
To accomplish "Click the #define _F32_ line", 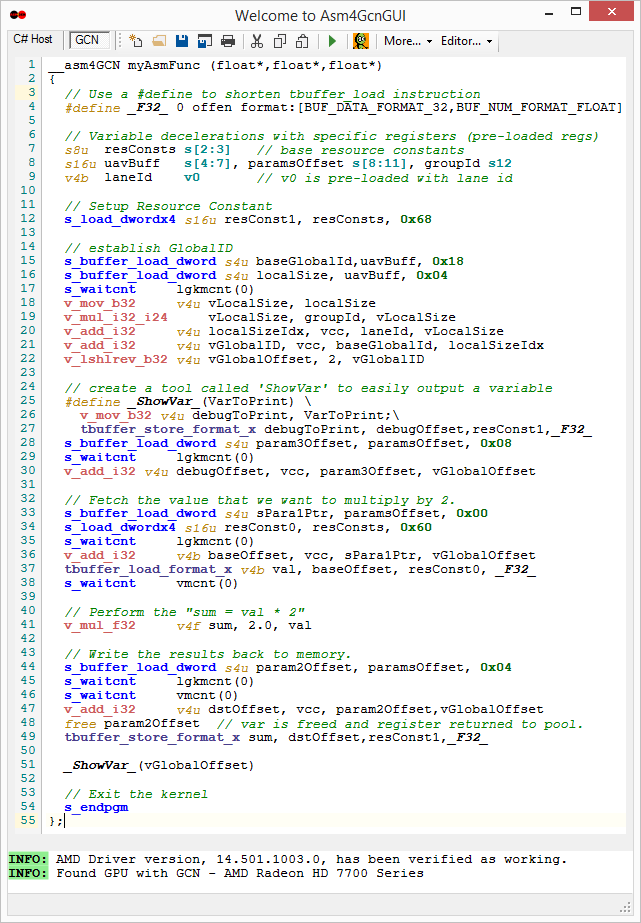I will click(344, 108).
